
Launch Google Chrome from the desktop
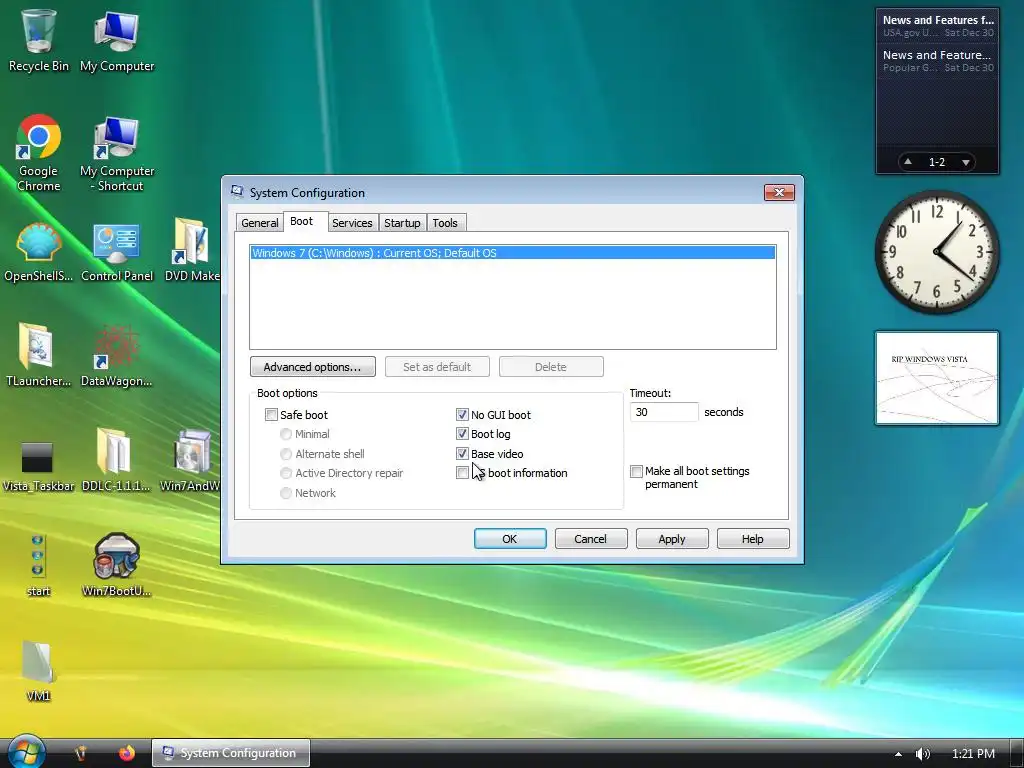[x=39, y=153]
